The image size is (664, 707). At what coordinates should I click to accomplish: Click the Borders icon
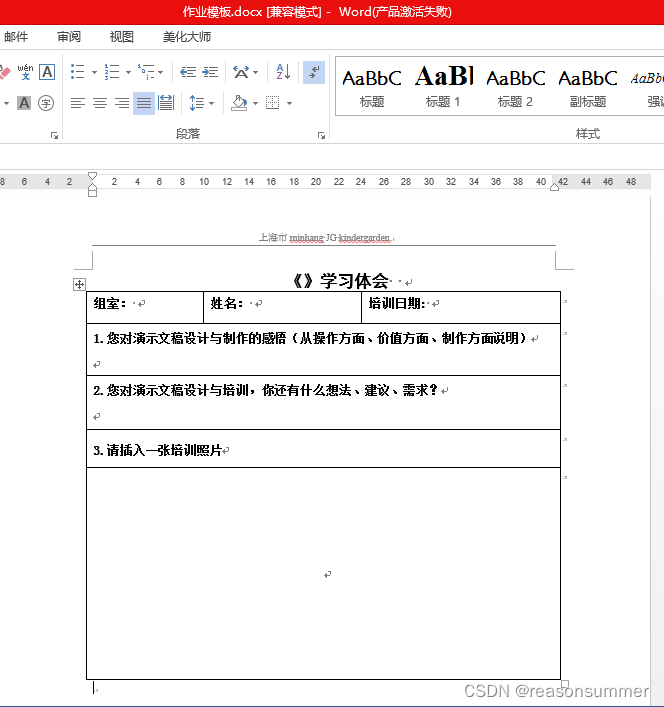pyautogui.click(x=273, y=103)
